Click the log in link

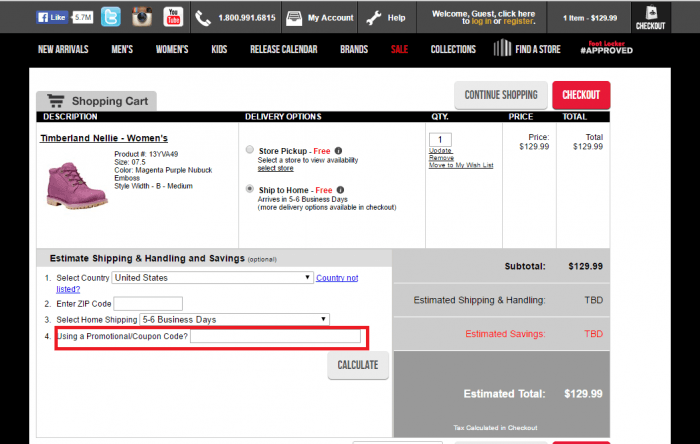[481, 21]
